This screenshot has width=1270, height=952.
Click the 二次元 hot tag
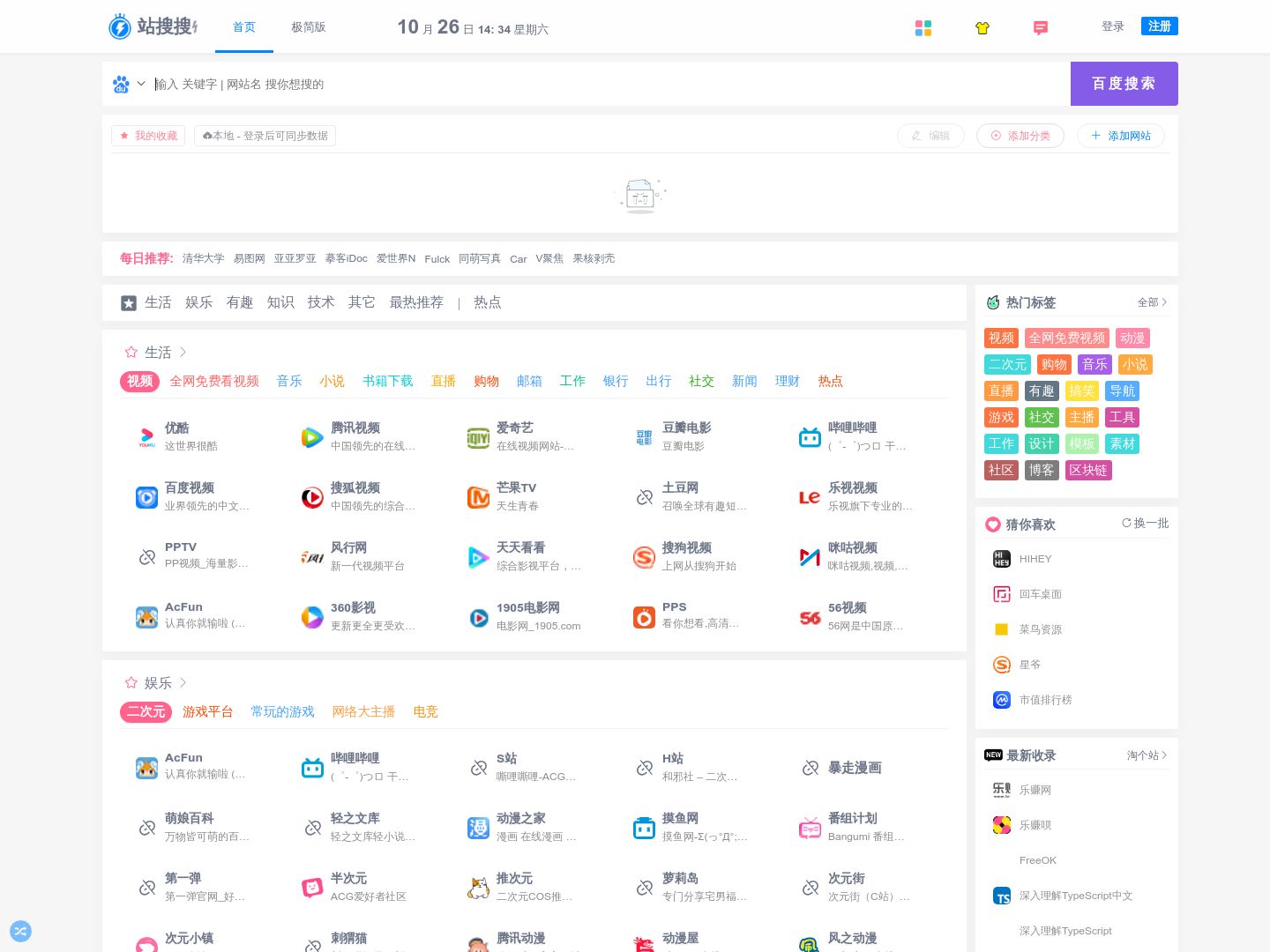click(x=1007, y=365)
